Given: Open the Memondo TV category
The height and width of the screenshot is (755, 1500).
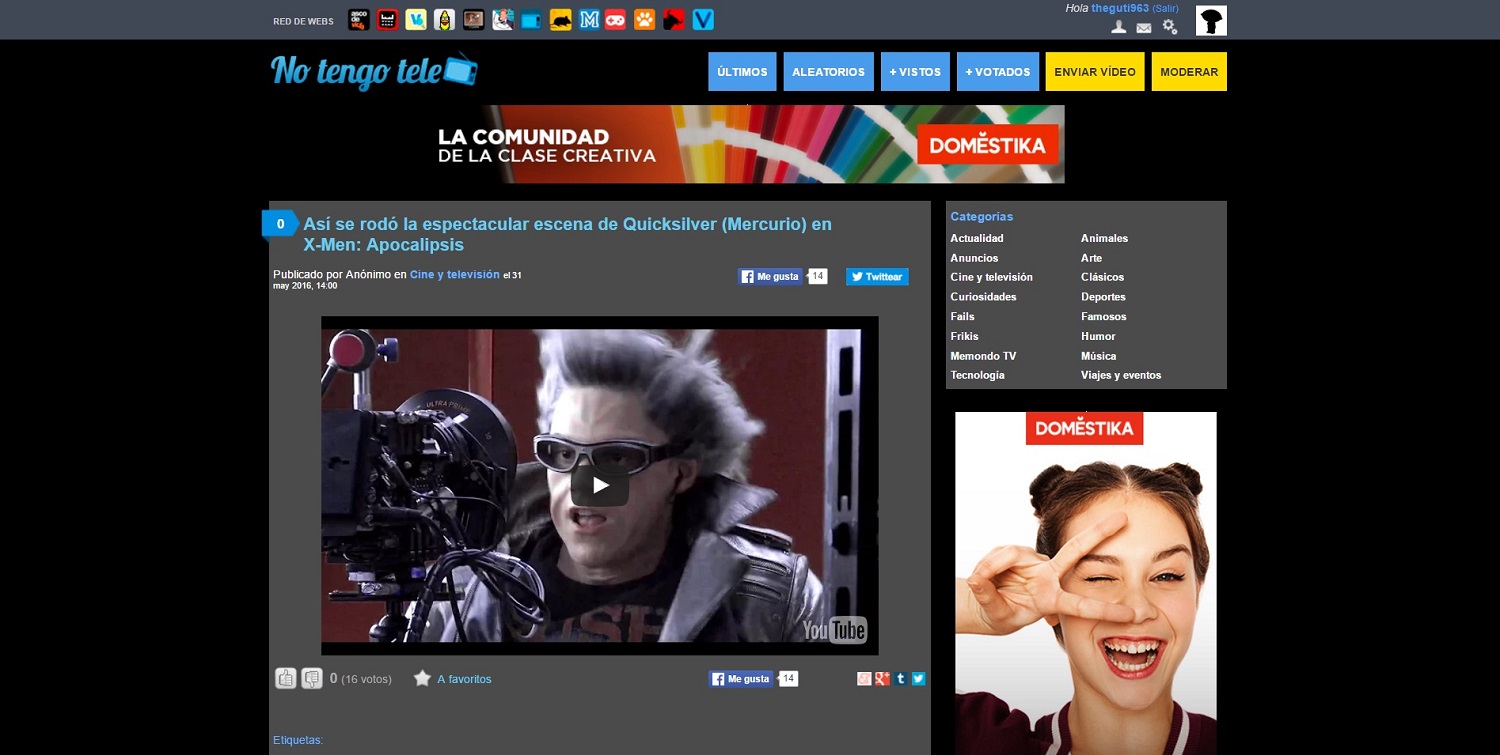Looking at the screenshot, I should pyautogui.click(x=983, y=356).
